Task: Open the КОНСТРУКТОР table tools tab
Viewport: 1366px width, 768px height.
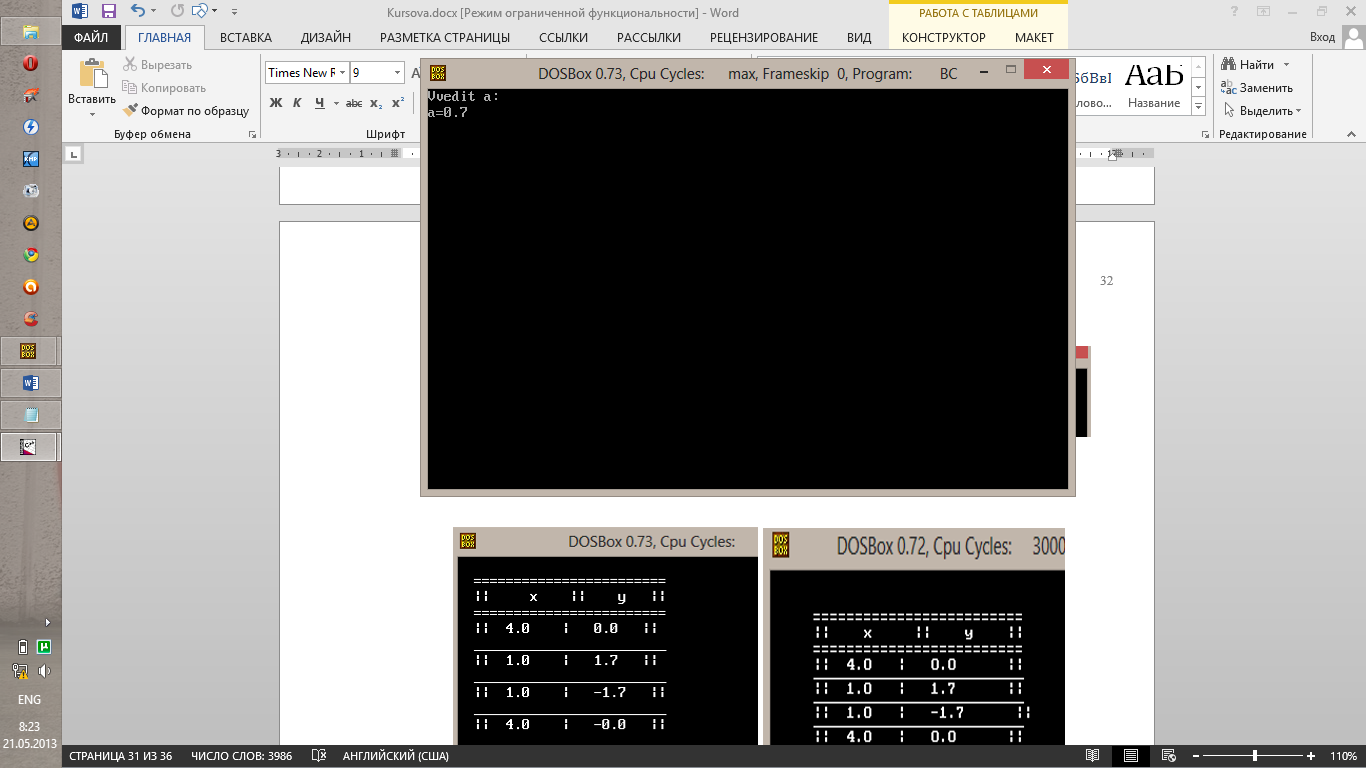Action: [x=944, y=37]
